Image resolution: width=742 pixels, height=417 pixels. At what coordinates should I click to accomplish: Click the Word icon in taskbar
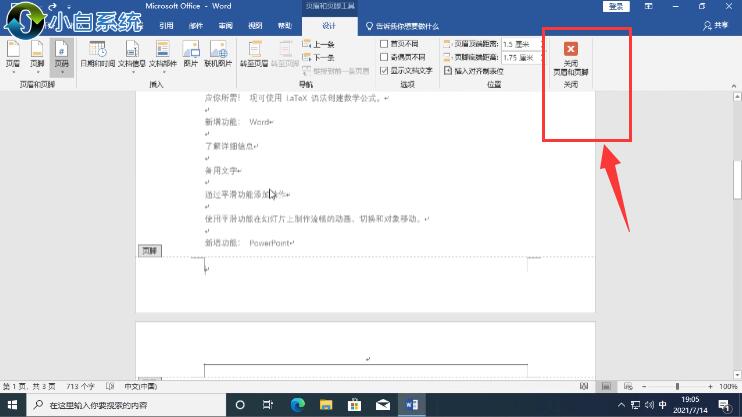411,405
